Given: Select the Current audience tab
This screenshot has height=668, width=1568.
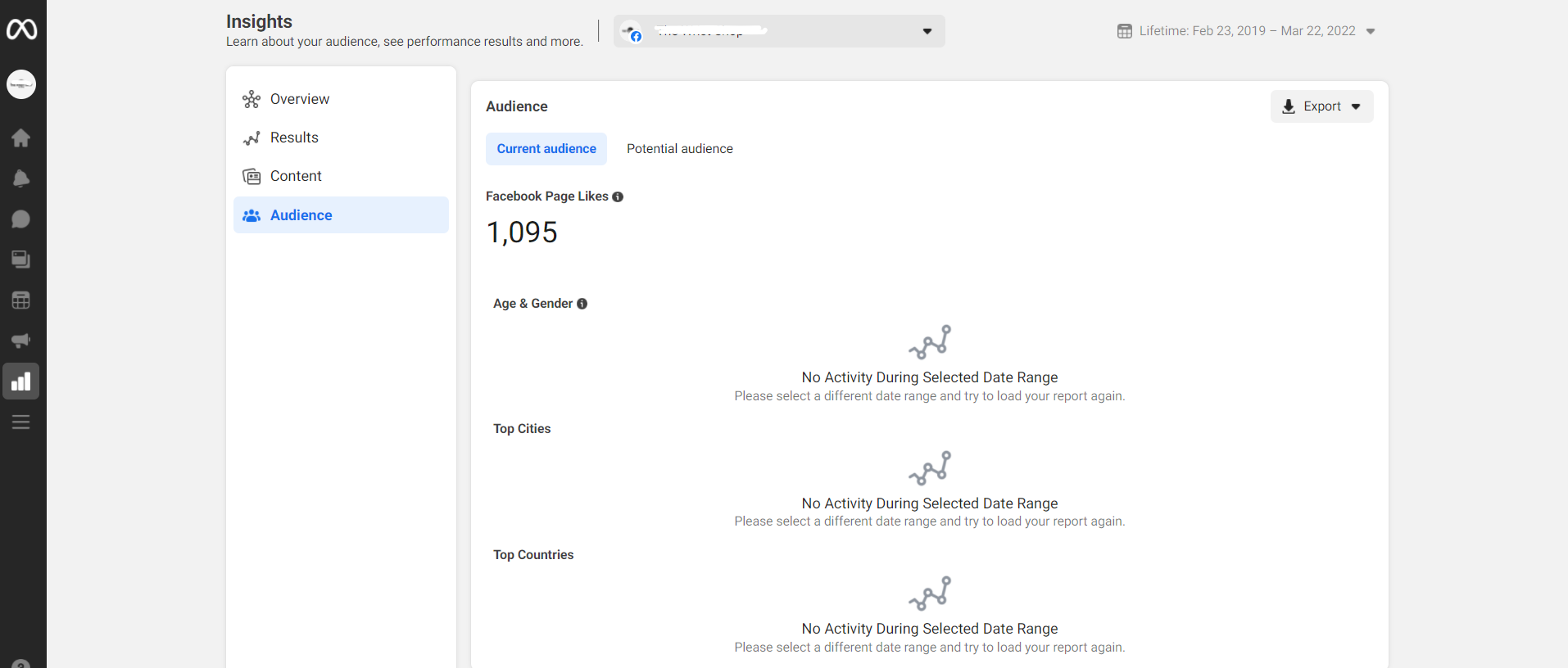Looking at the screenshot, I should [546, 149].
